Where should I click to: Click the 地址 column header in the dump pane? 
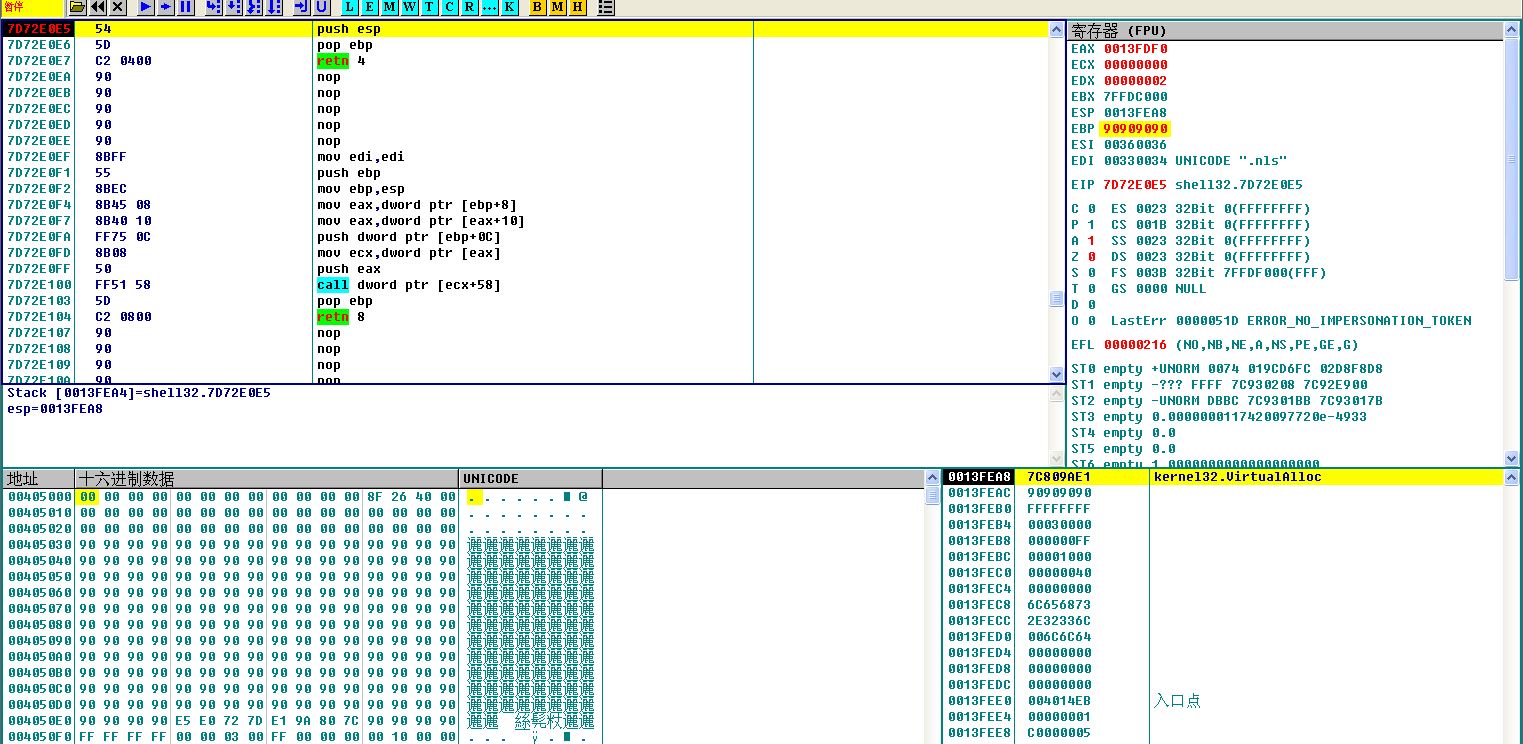coord(39,479)
